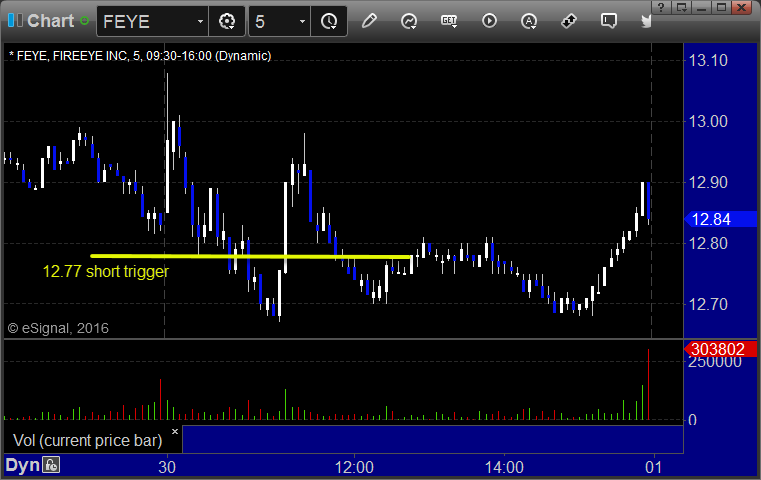
Task: Click the question mark help button
Action: click(661, 7)
